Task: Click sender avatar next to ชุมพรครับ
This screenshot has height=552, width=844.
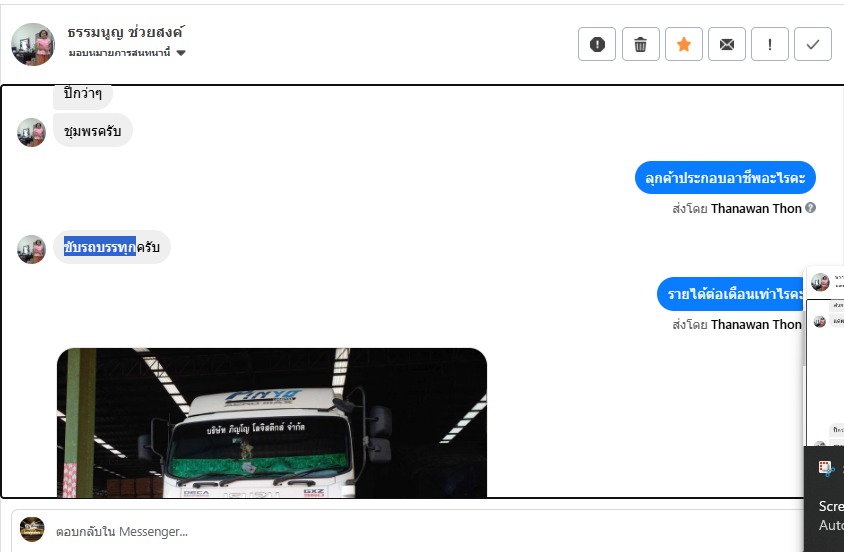Action: click(31, 132)
